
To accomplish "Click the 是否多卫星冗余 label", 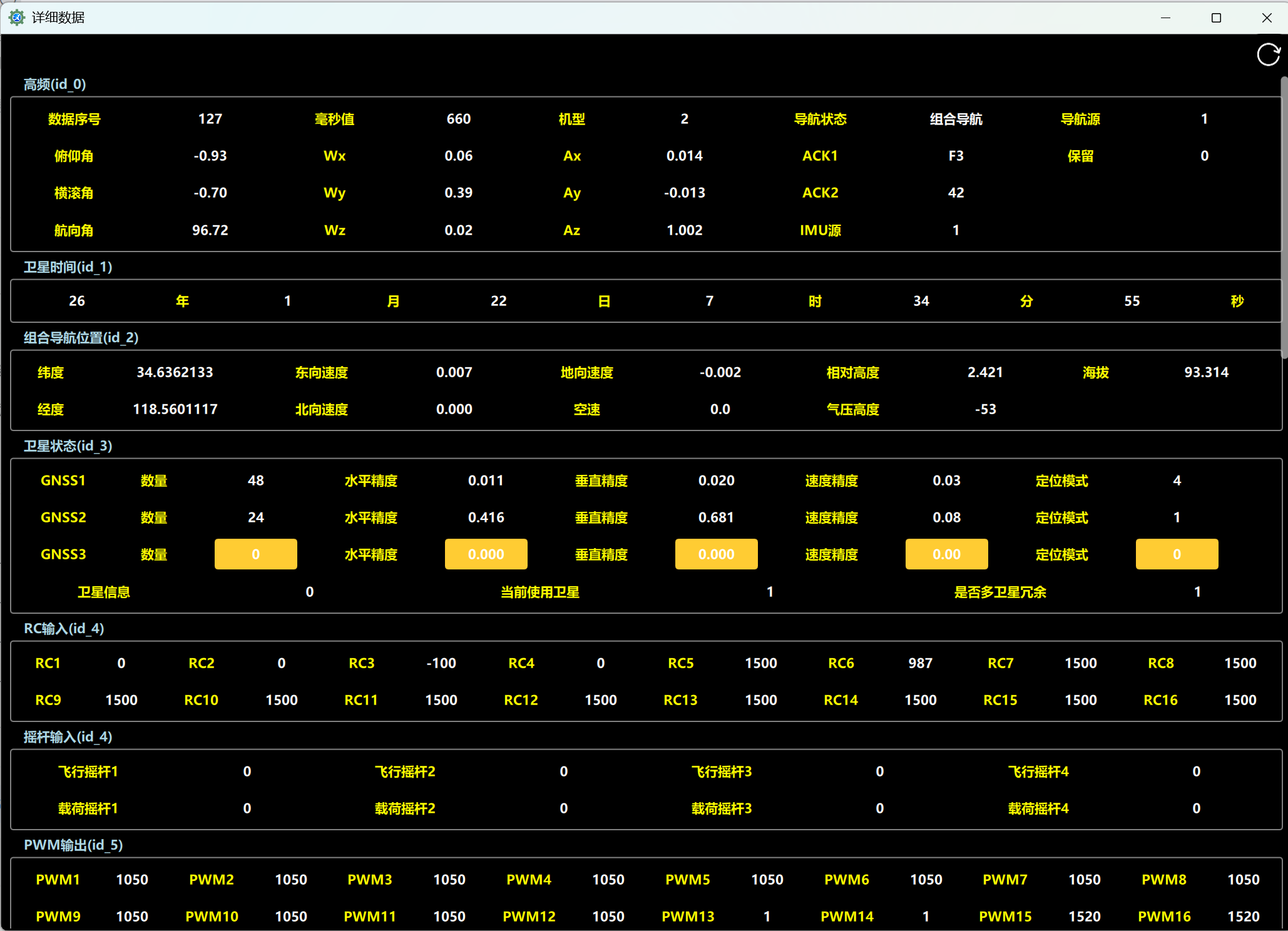I will [1000, 592].
